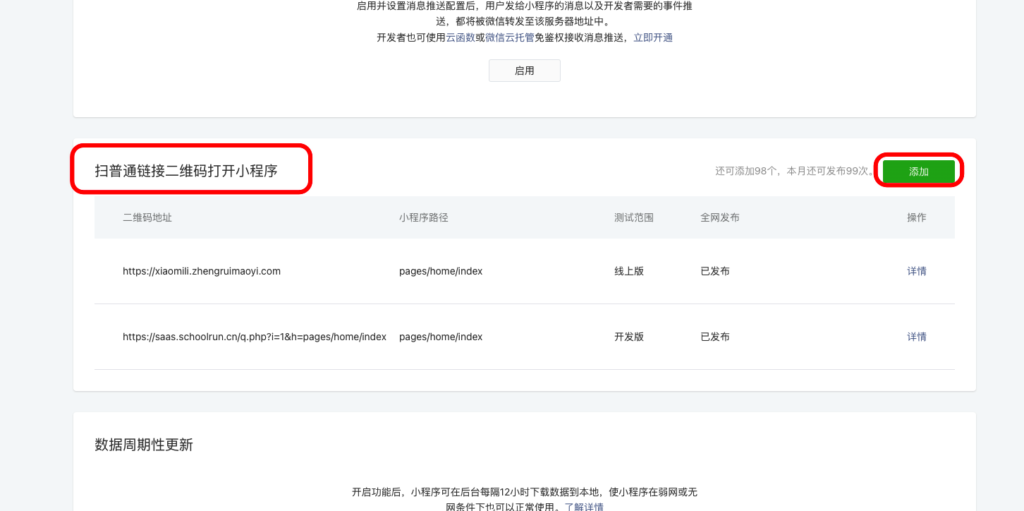Click the 数据周期性更新 section heading
Screen dimensions: 1024x511
coord(143,445)
